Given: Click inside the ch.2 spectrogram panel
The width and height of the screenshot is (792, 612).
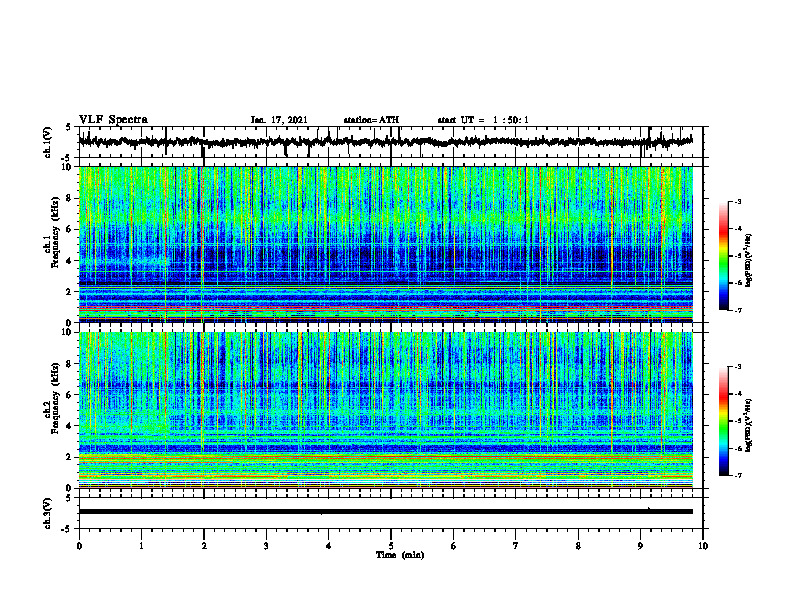Looking at the screenshot, I should pos(386,410).
